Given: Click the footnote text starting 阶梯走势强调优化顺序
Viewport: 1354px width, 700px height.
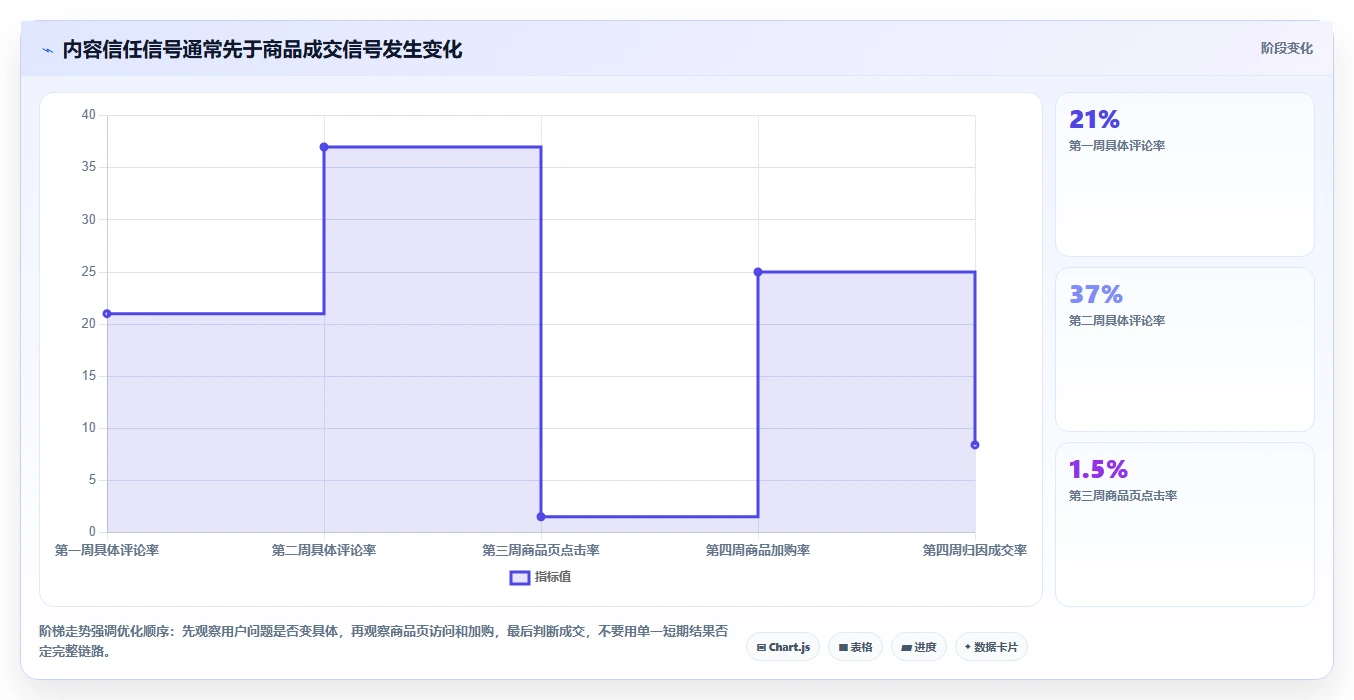Looking at the screenshot, I should [383, 642].
